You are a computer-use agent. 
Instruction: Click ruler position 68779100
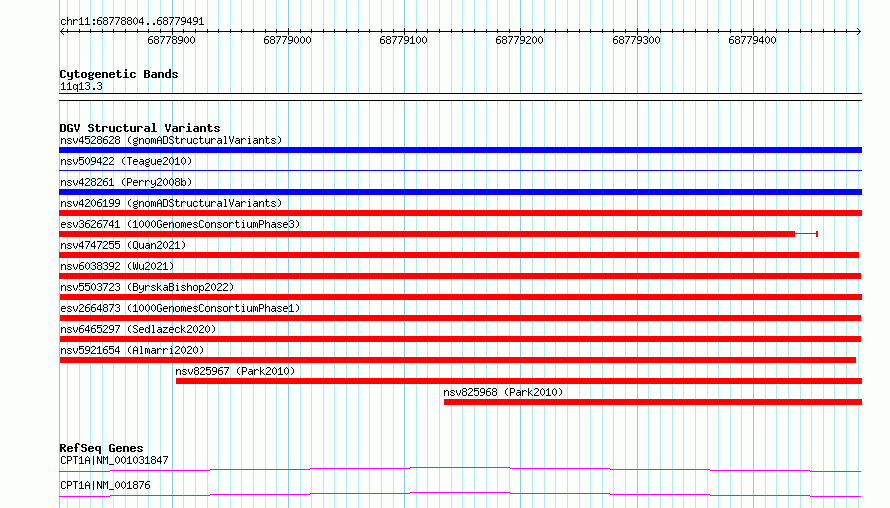click(x=403, y=40)
